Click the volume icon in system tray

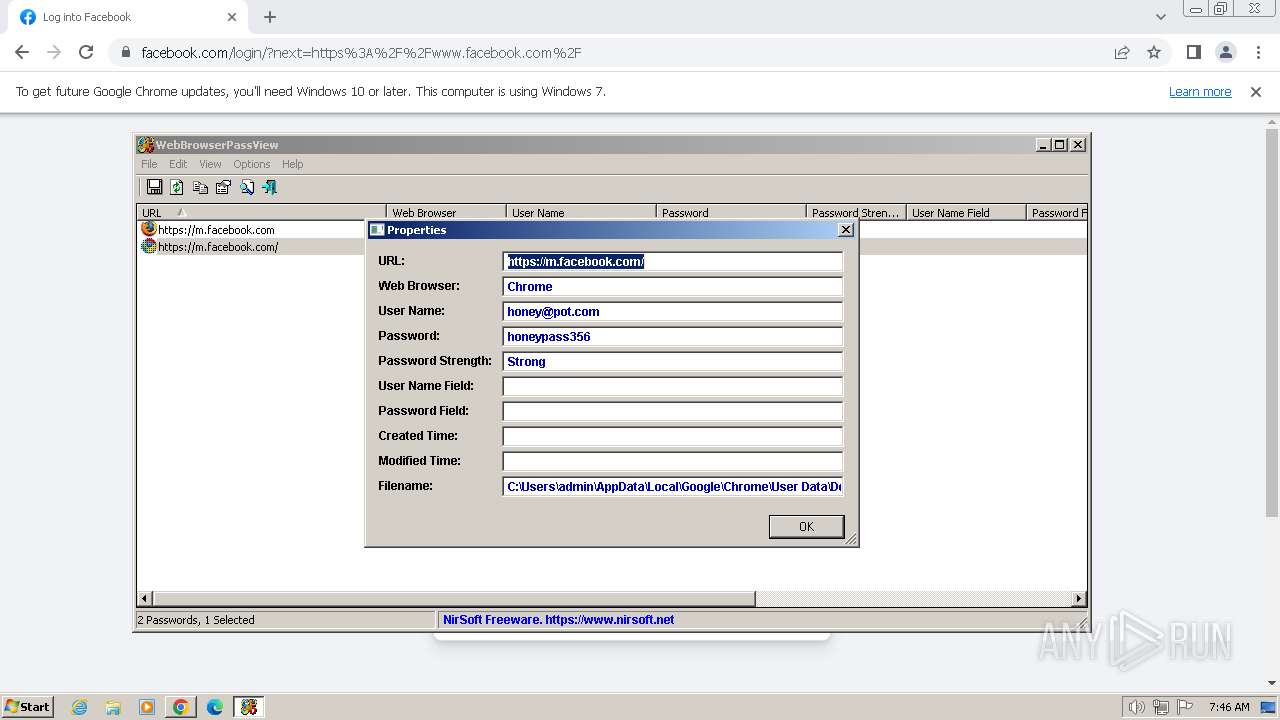click(x=1137, y=707)
